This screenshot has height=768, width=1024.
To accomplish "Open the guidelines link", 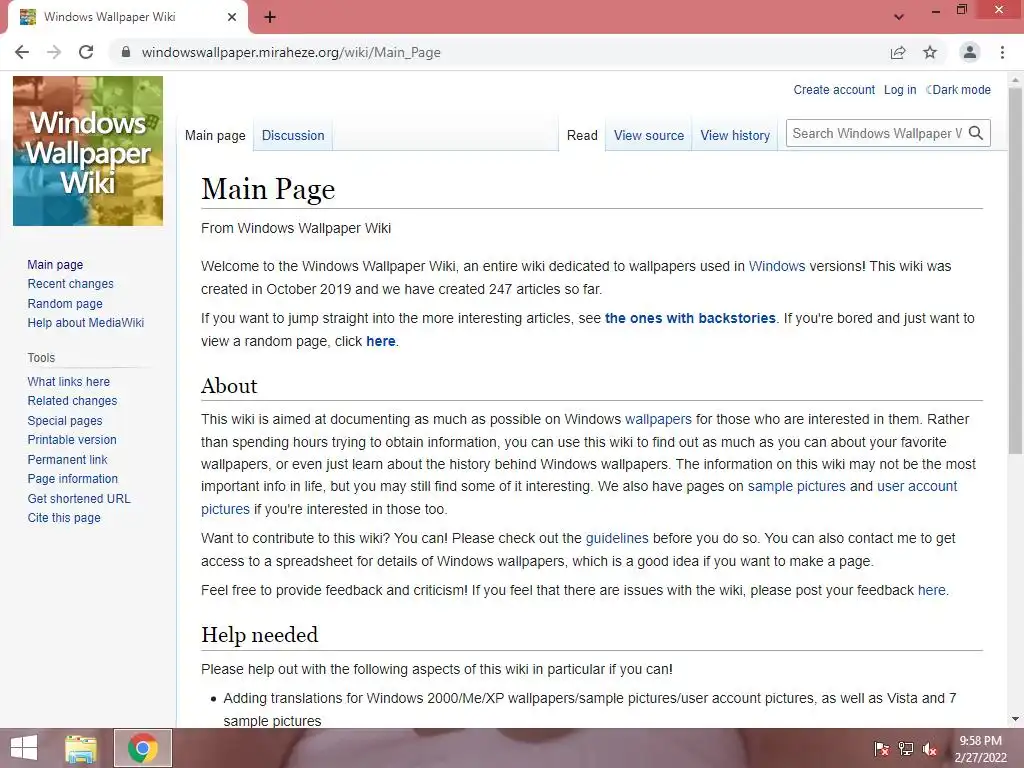I will pos(616,538).
